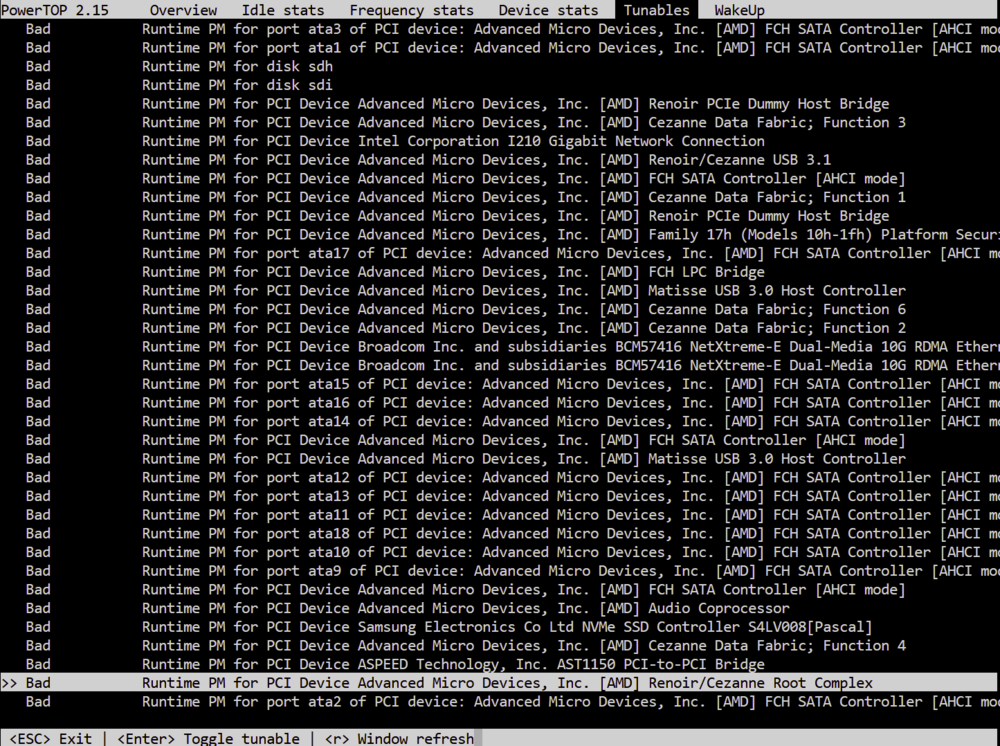Select the Runtime PM for disk sdi row

pos(500,85)
